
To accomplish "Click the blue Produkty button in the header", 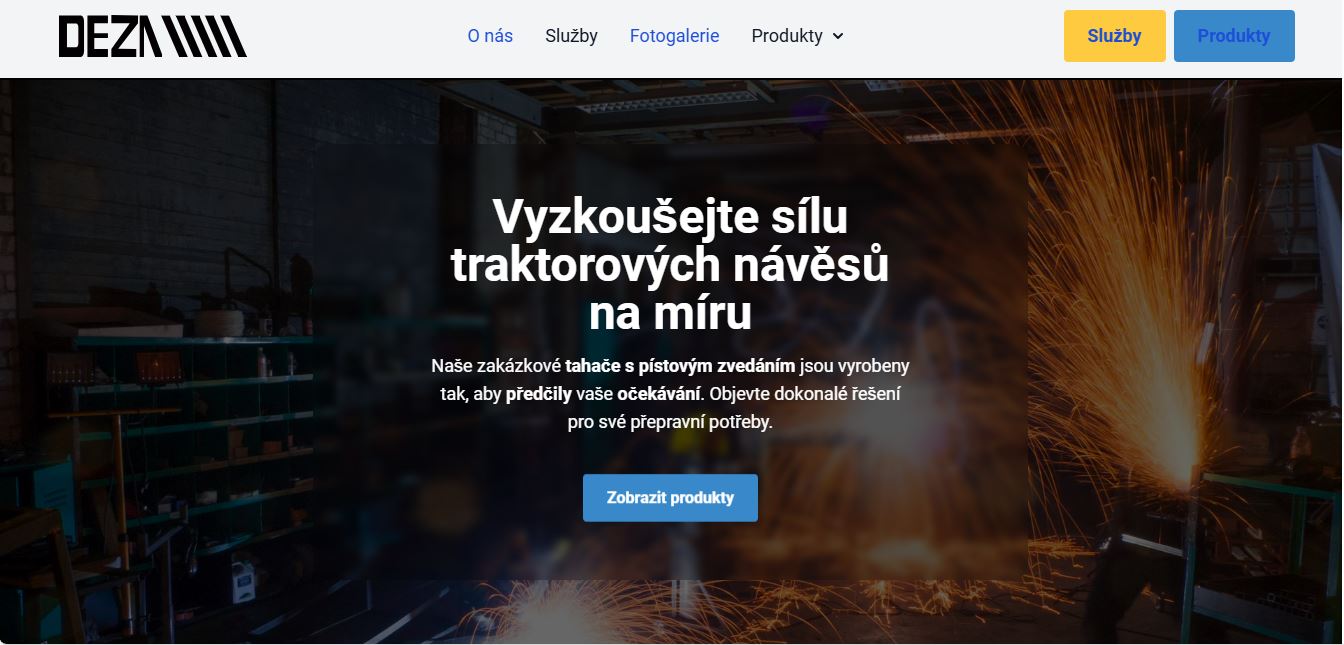I will [x=1234, y=36].
